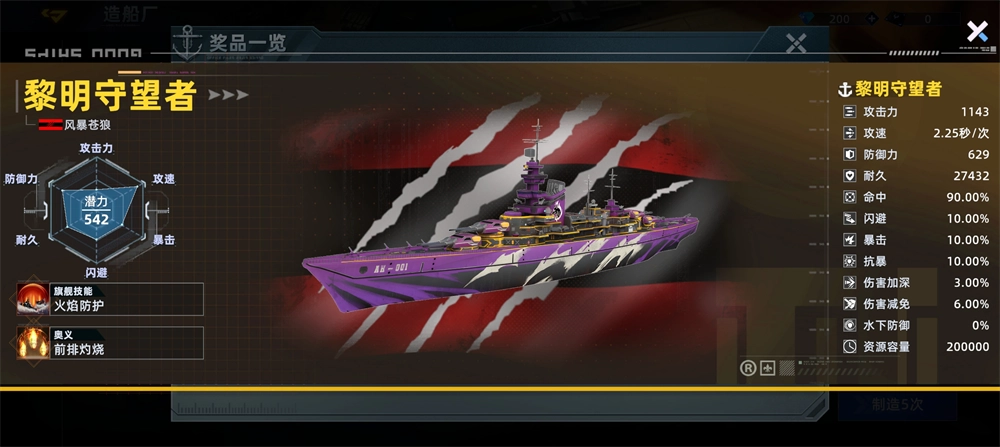Click the triple arrow next to 黎明守望者
Viewport: 1000px width, 447px height.
point(228,95)
